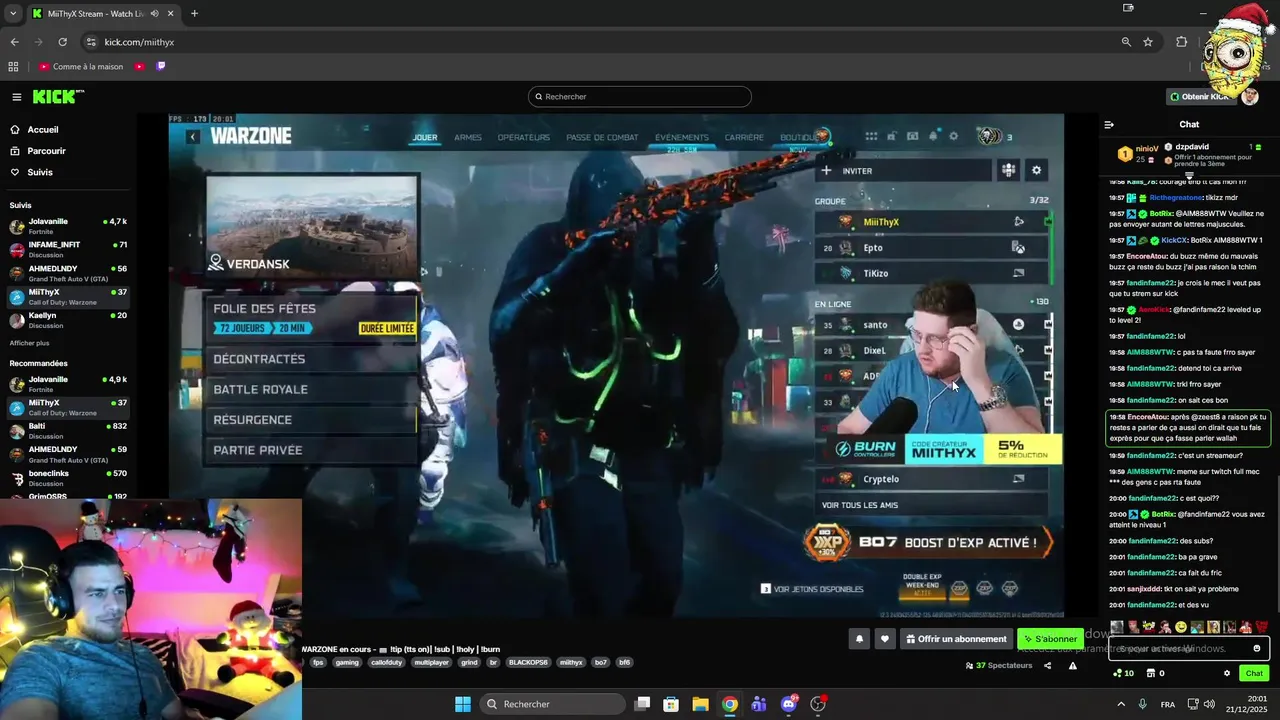Open recommended channel boneclinks
Screen dimensions: 1280x720
(68, 478)
